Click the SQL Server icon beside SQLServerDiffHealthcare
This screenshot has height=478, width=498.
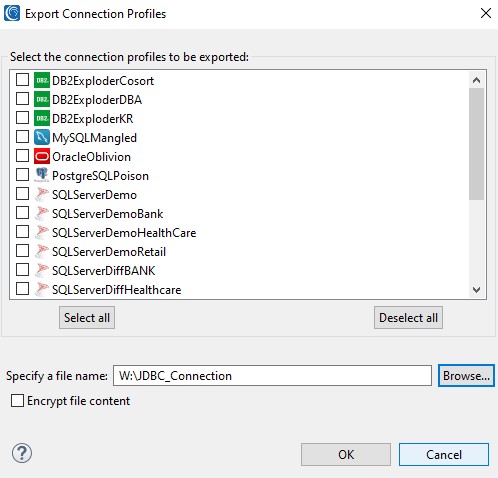click(x=42, y=289)
